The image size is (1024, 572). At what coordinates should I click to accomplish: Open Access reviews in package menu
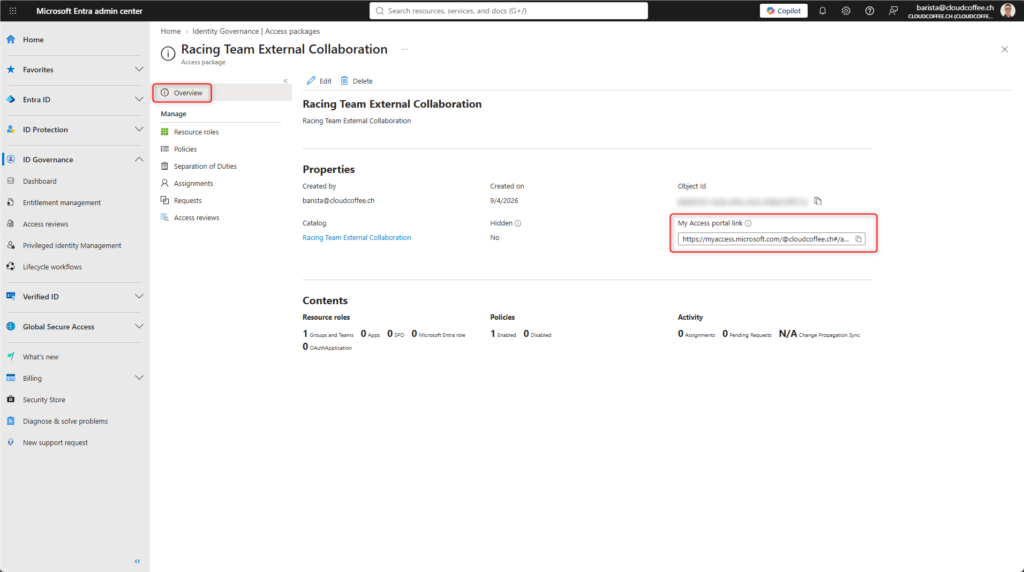(x=196, y=217)
